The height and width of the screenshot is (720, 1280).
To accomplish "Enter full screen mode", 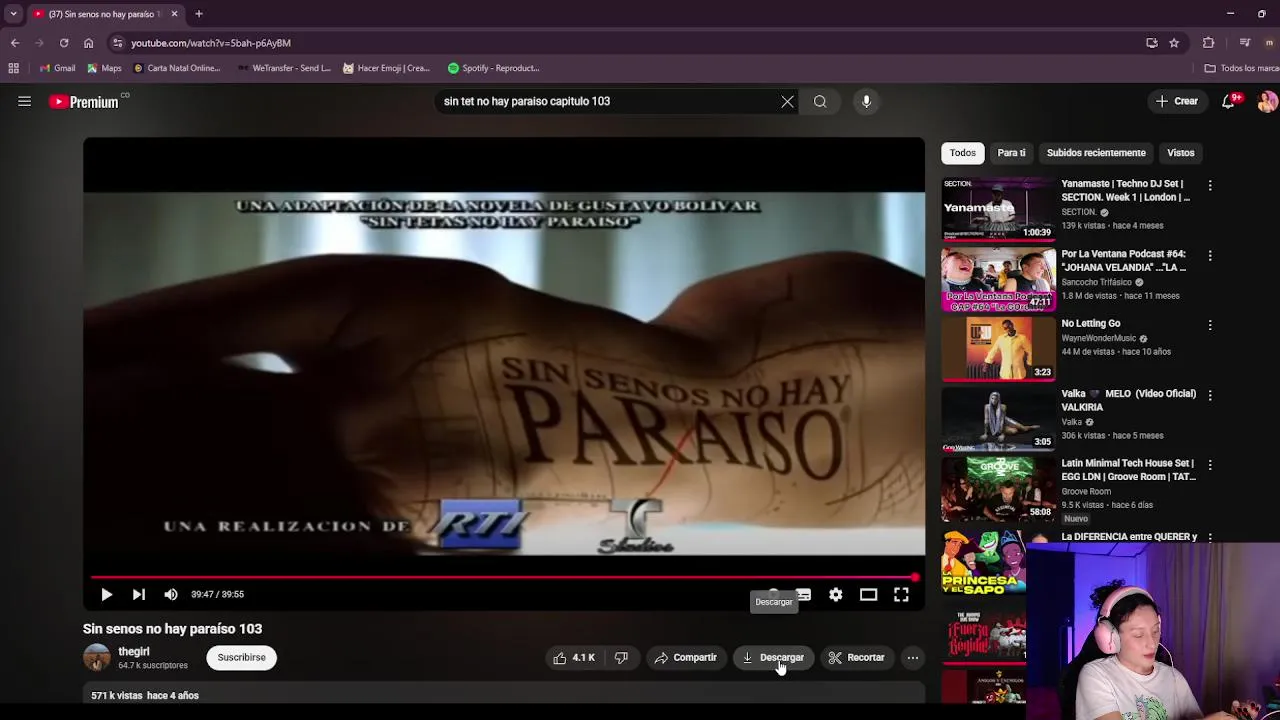I will [x=901, y=594].
